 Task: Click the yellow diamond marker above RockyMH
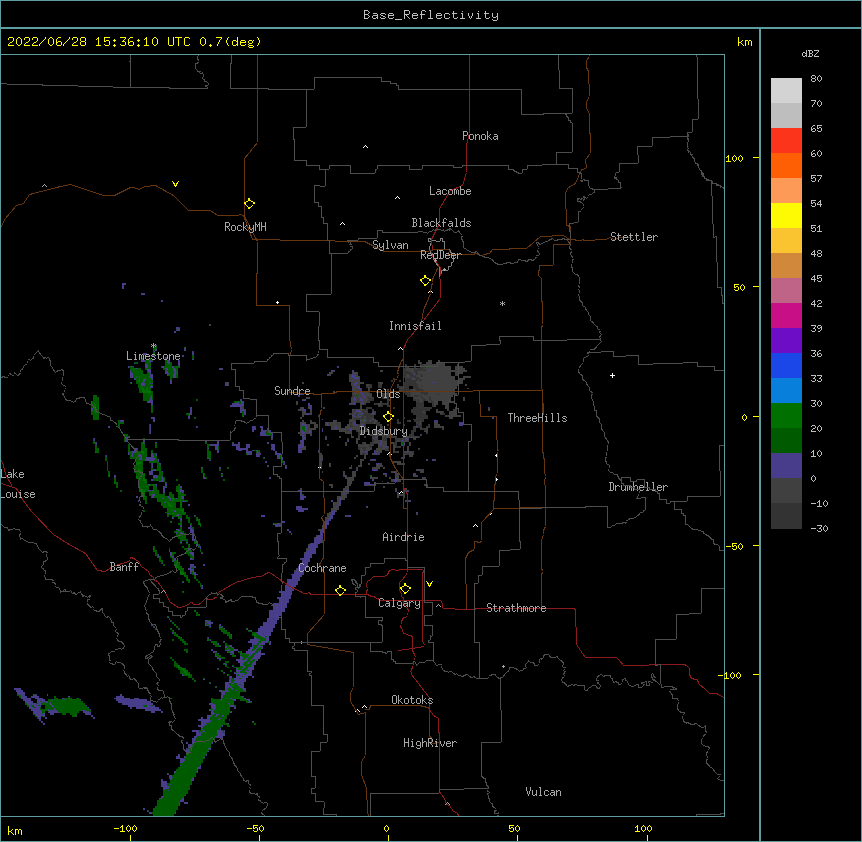coord(249,204)
